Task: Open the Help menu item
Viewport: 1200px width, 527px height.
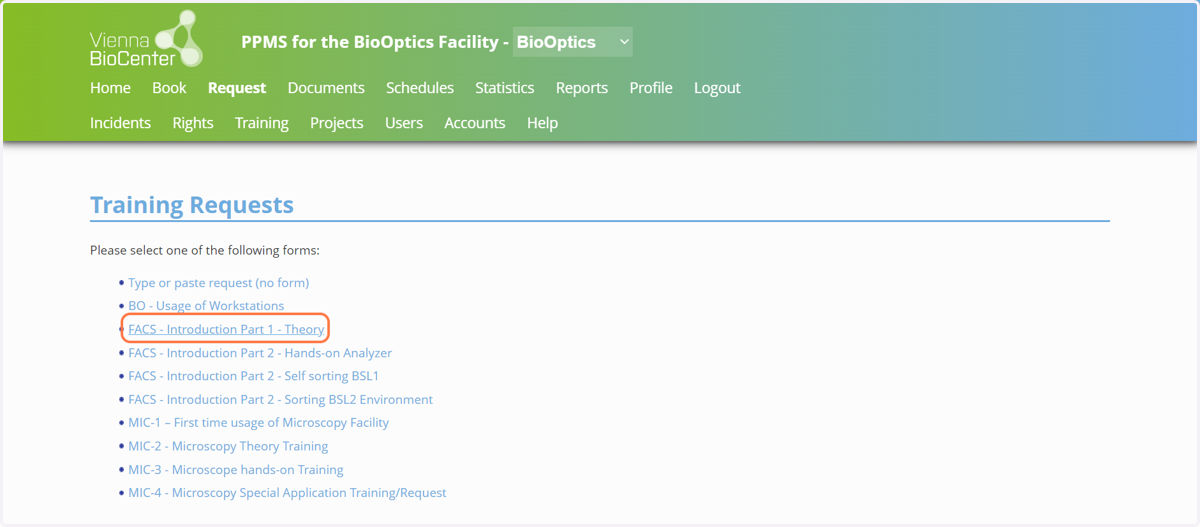Action: [542, 123]
